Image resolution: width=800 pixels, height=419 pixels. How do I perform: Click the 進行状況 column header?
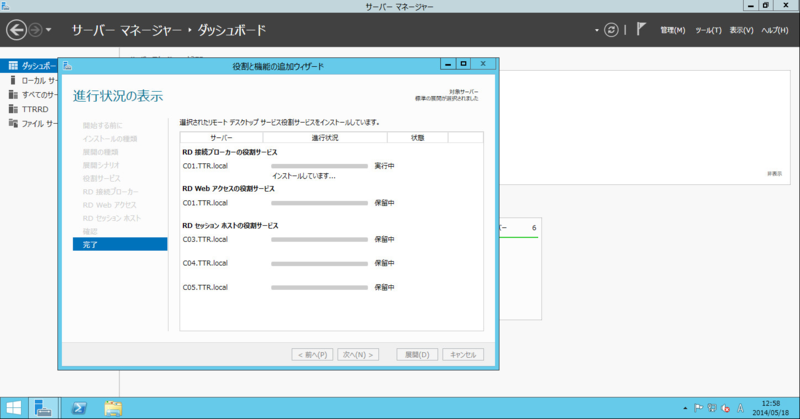(x=325, y=138)
